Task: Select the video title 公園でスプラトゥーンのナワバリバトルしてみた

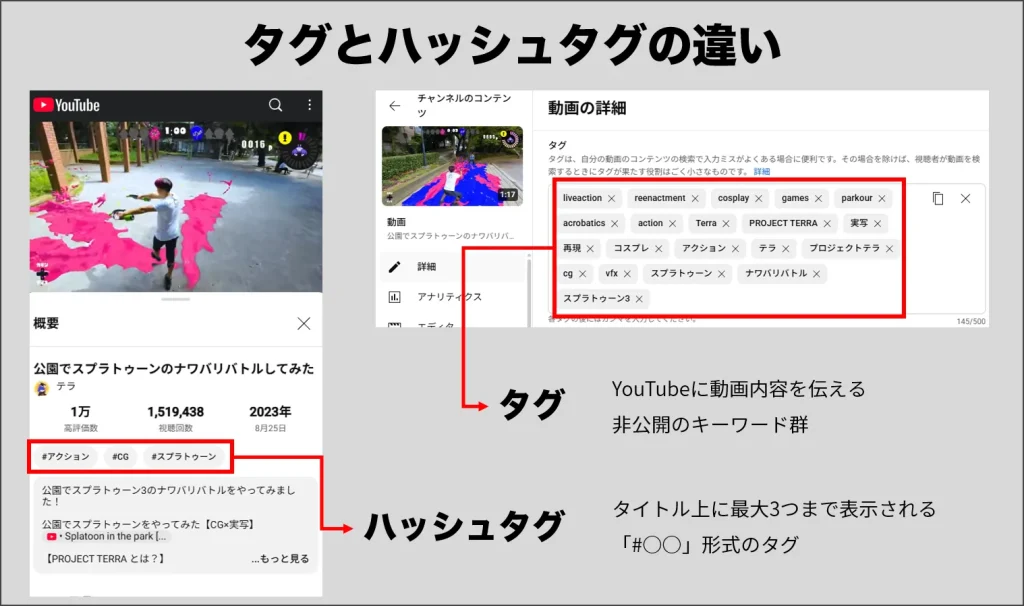Action: 174,368
